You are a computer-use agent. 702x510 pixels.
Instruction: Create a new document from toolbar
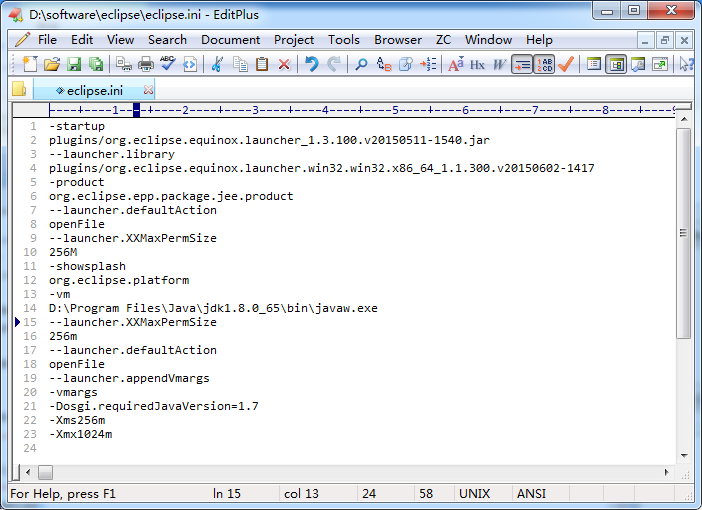point(28,64)
